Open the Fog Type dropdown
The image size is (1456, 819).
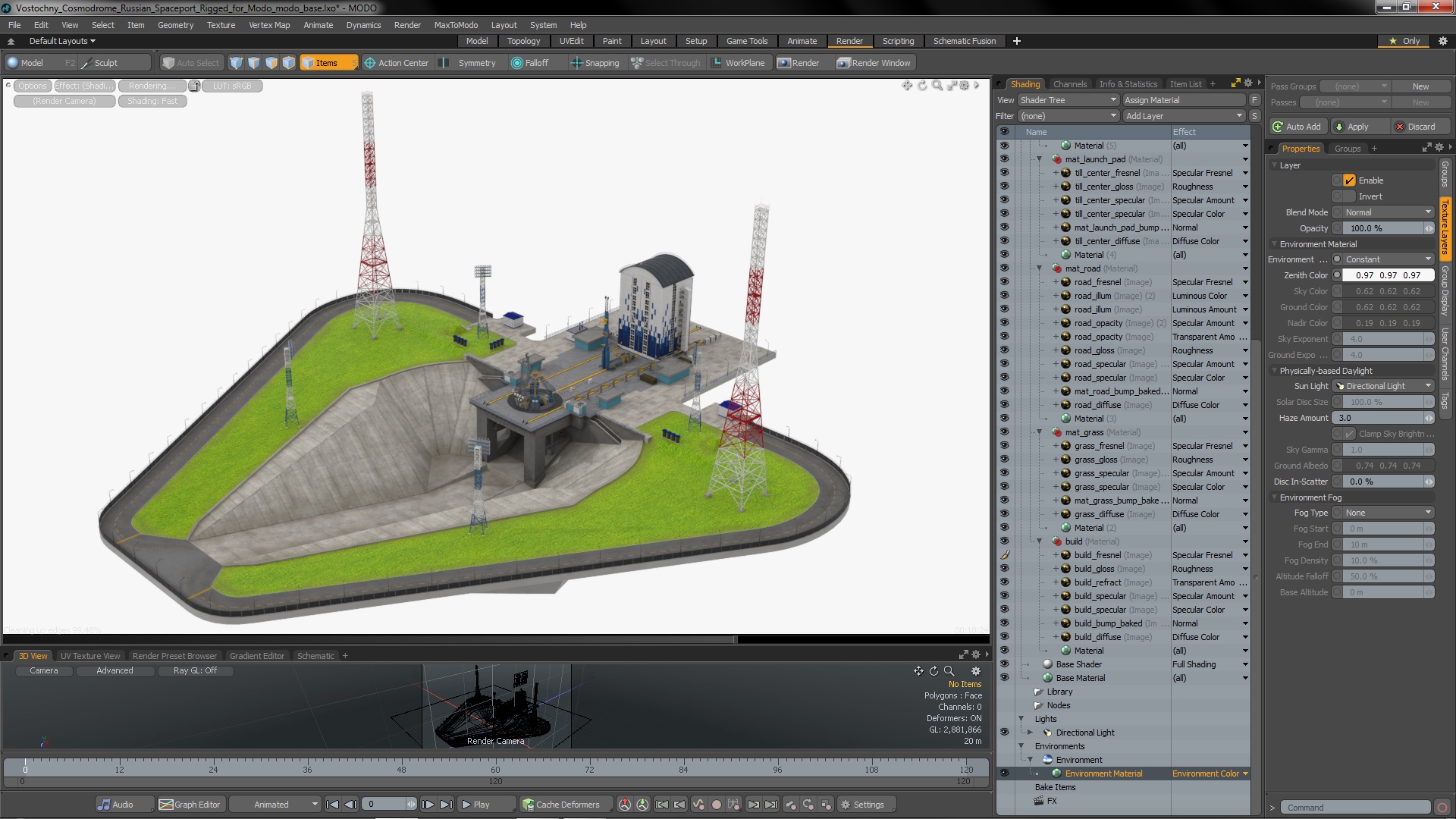pyautogui.click(x=1388, y=513)
